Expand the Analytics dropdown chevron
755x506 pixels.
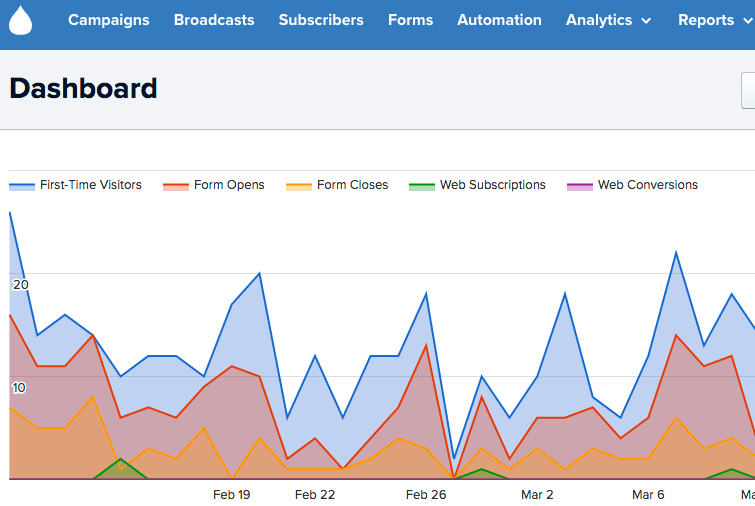[646, 21]
